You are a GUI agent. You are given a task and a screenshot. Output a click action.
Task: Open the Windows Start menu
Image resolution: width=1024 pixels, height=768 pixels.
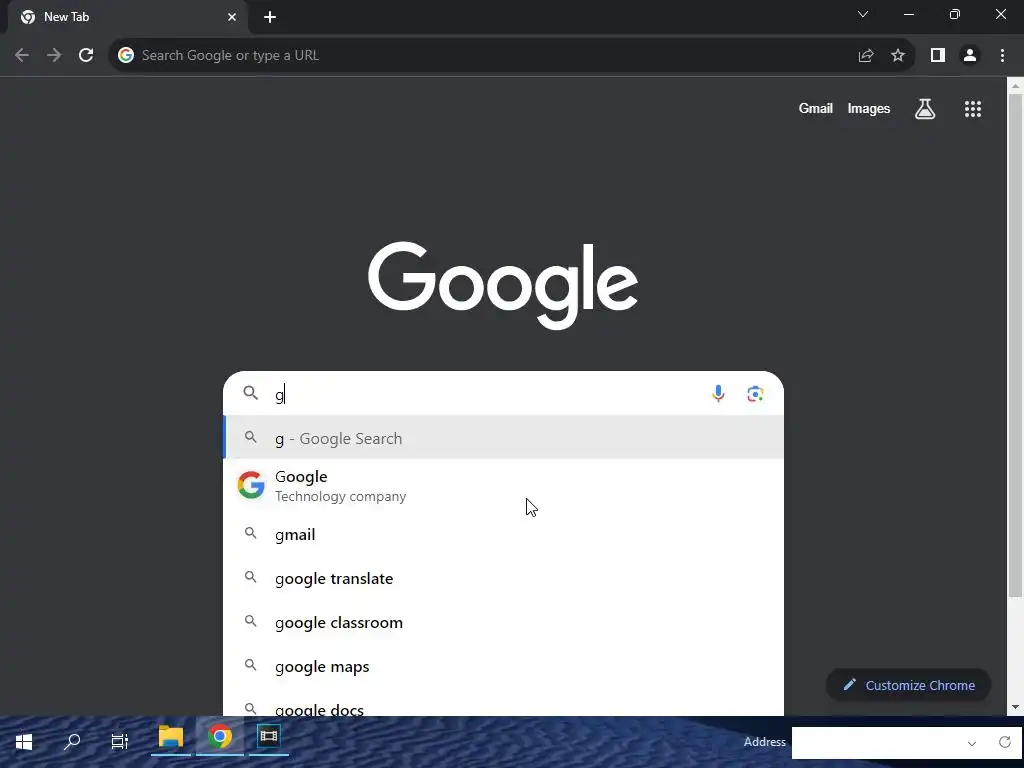pos(24,741)
